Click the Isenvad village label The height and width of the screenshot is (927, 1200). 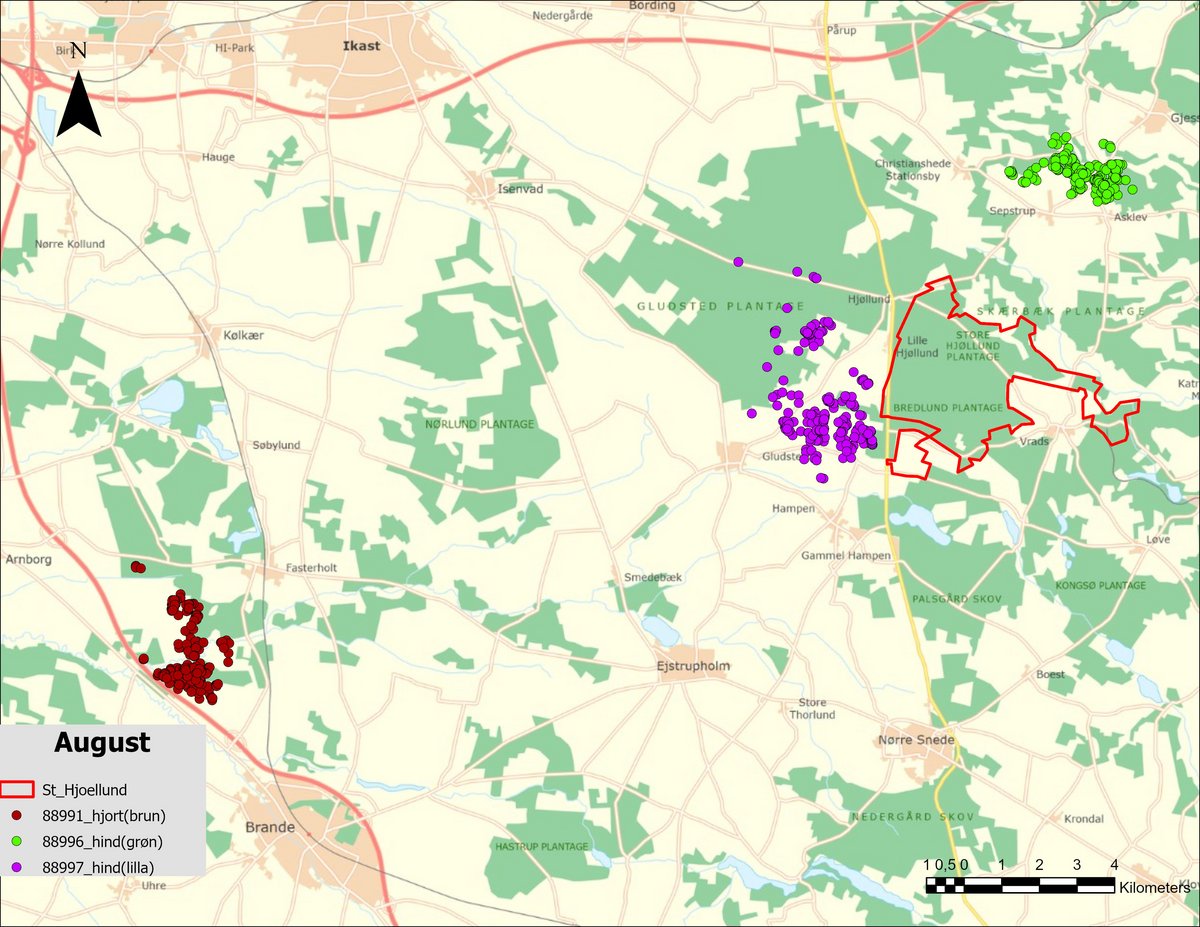[x=520, y=188]
